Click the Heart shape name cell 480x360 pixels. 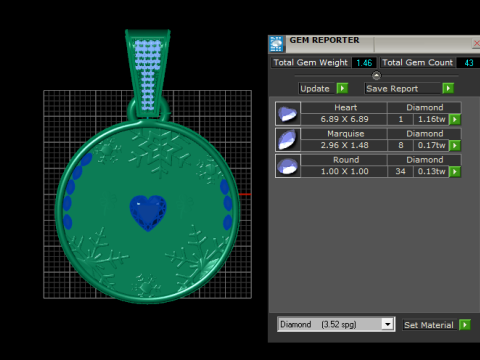coord(344,108)
